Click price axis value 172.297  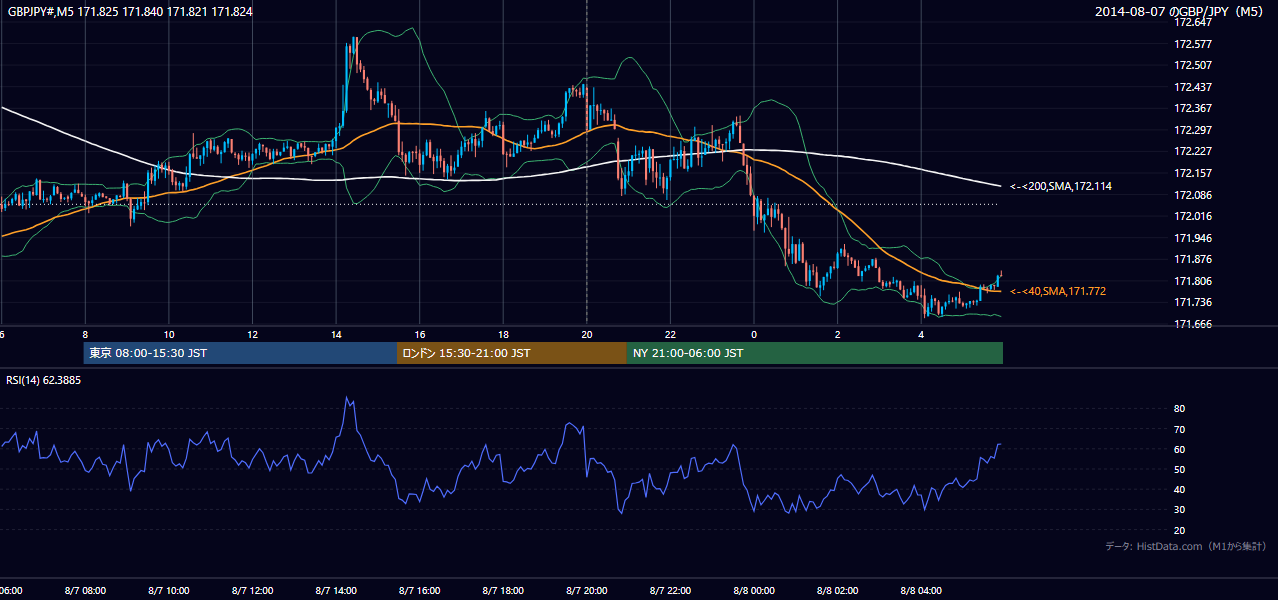[1192, 130]
